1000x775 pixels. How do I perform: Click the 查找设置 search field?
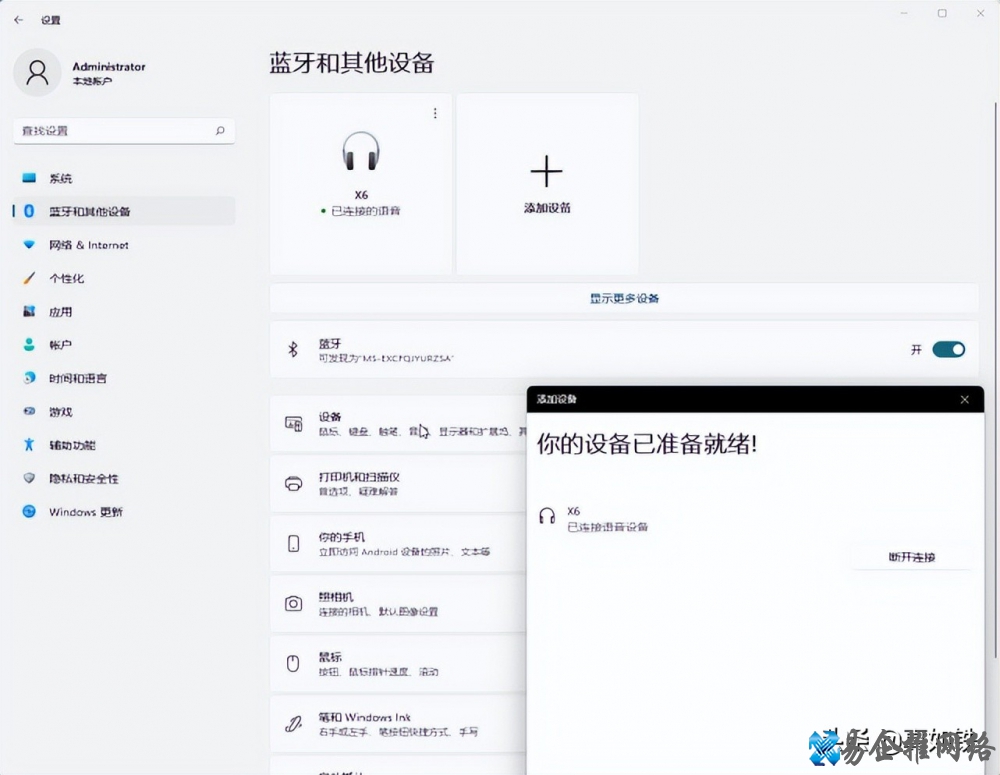pos(115,131)
